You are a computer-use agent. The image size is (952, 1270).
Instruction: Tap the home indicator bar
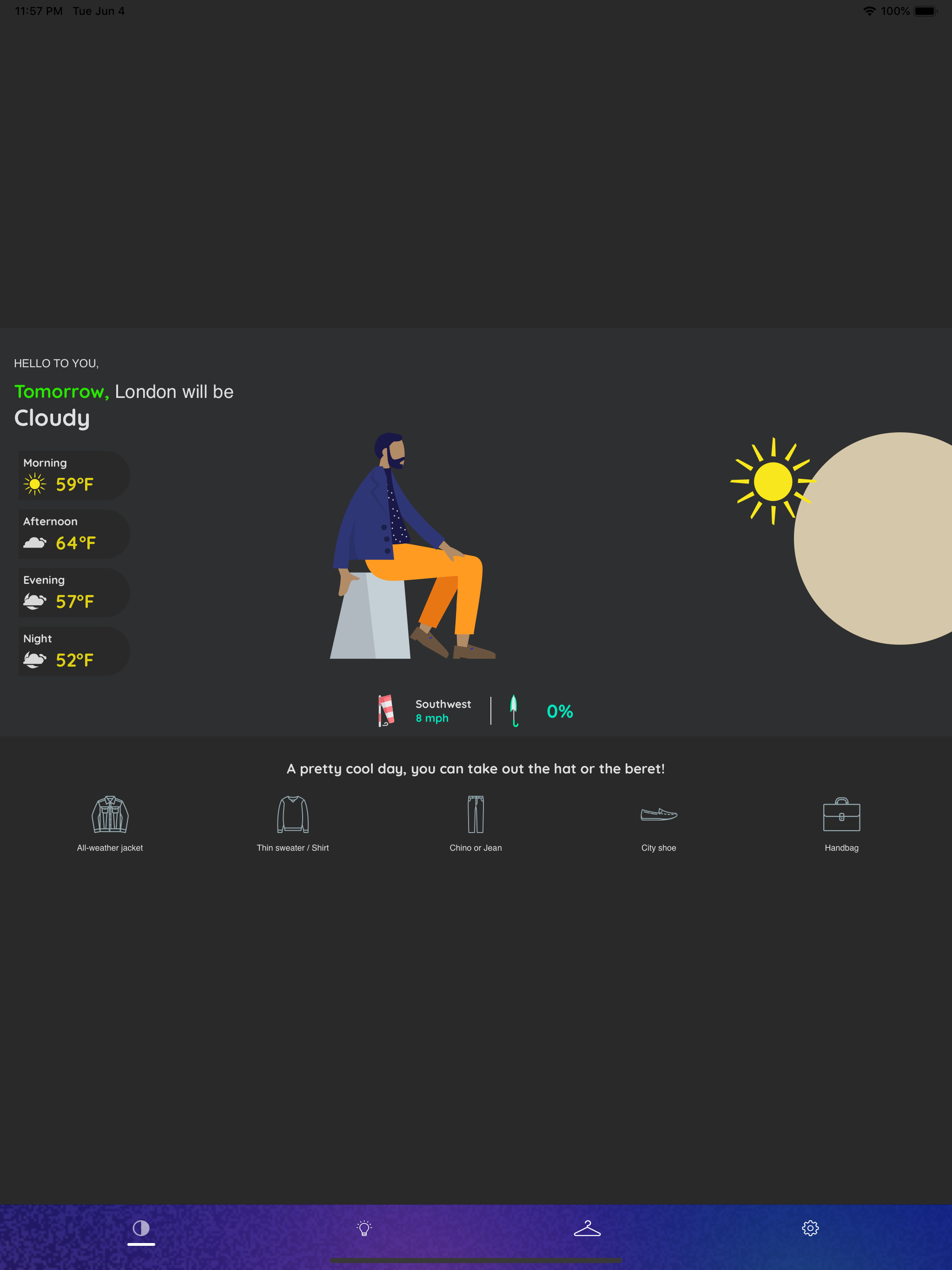[x=476, y=1260]
